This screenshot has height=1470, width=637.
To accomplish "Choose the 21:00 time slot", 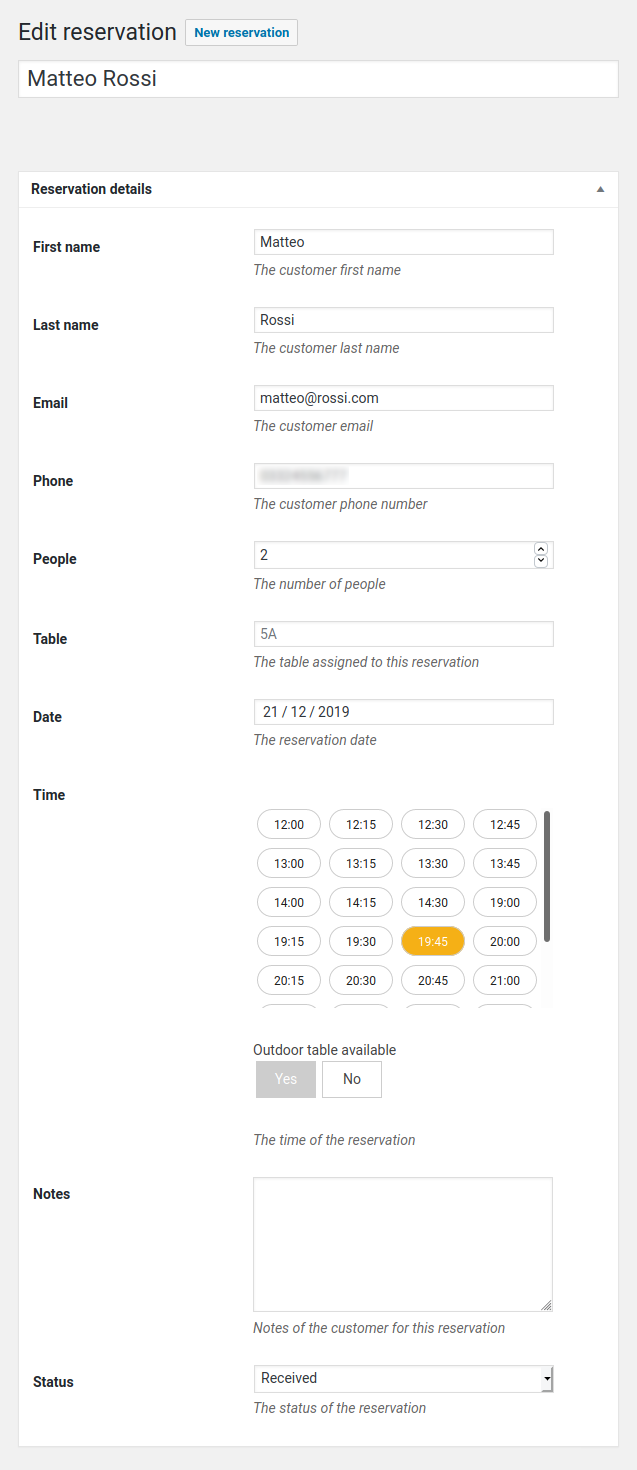I will pos(505,981).
